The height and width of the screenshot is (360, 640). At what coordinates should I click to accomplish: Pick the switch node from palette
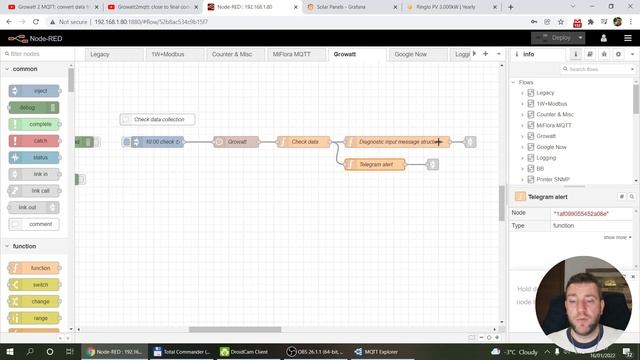click(34, 285)
